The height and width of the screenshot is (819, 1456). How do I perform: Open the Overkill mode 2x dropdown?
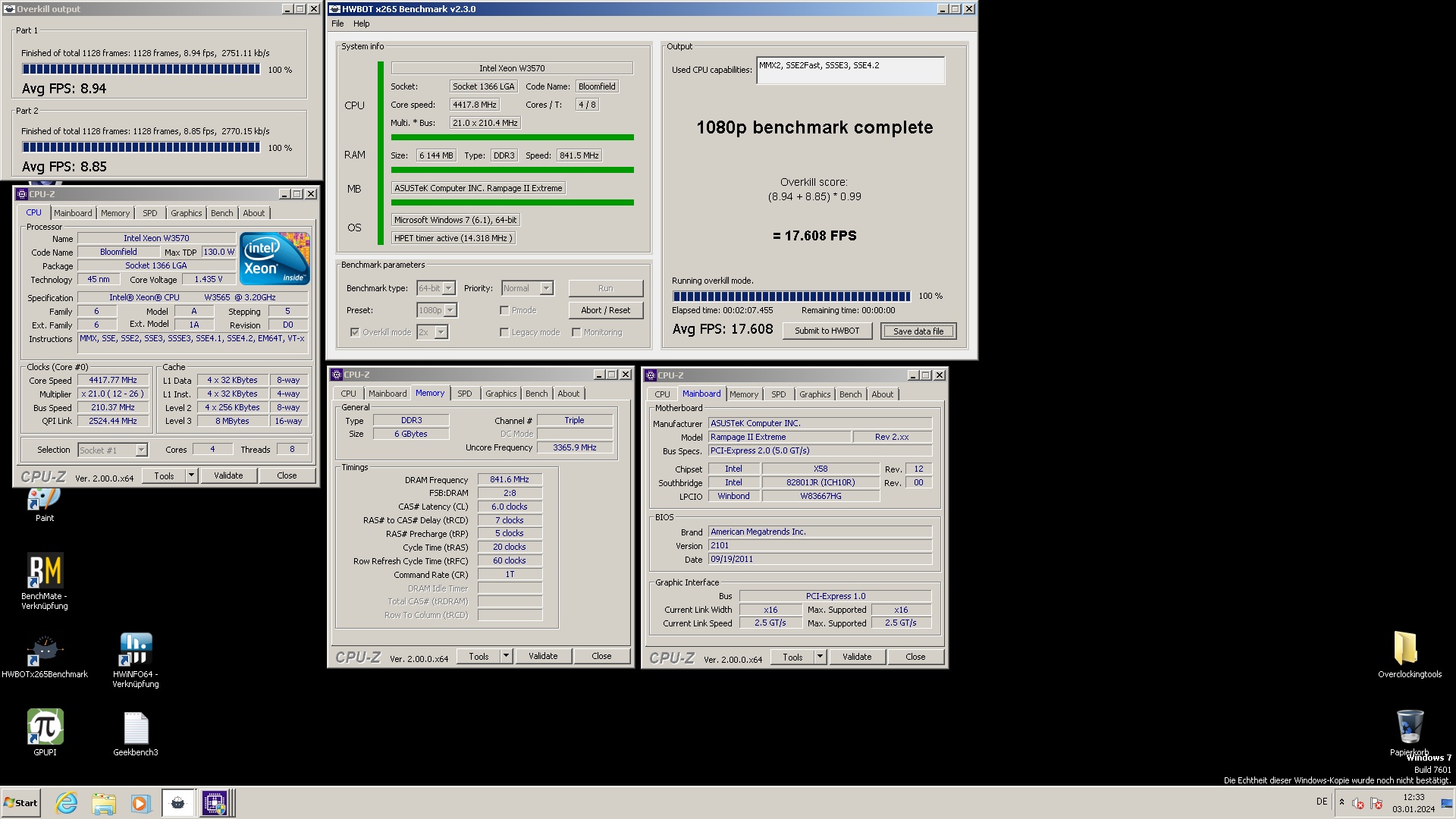point(432,332)
